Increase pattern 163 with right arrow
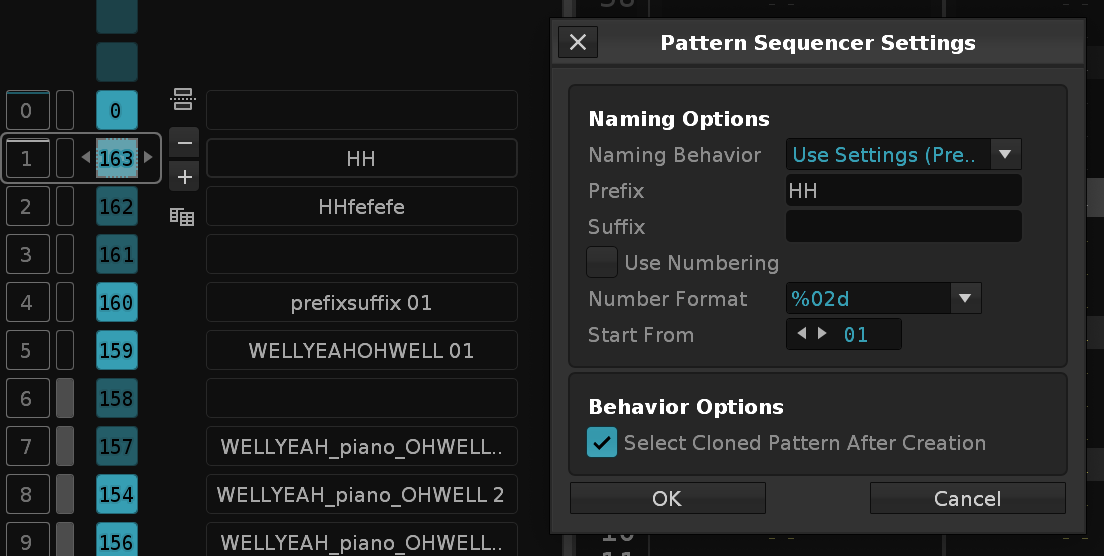1104x556 pixels. point(148,158)
